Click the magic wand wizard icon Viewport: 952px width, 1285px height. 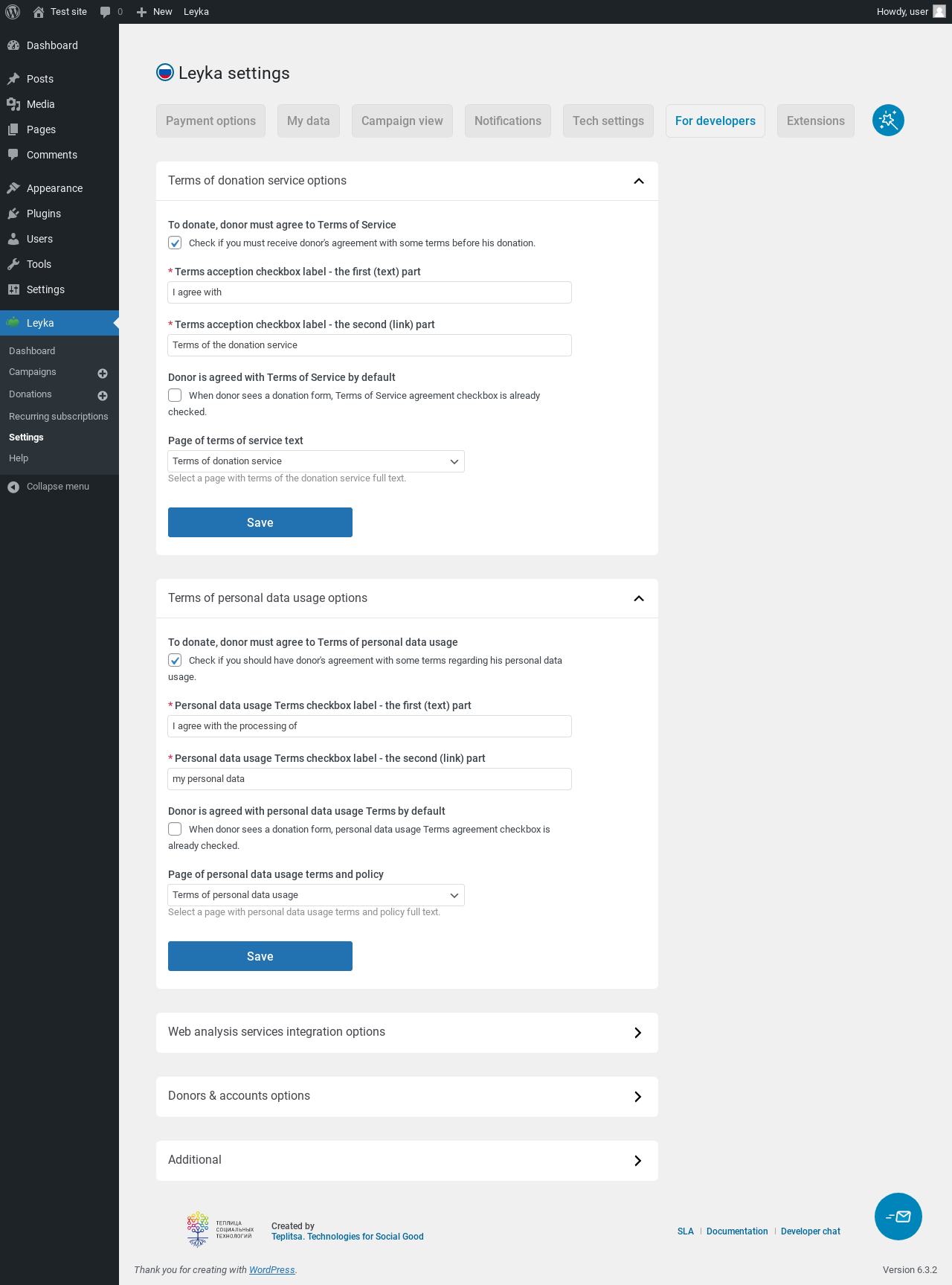pyautogui.click(x=888, y=121)
